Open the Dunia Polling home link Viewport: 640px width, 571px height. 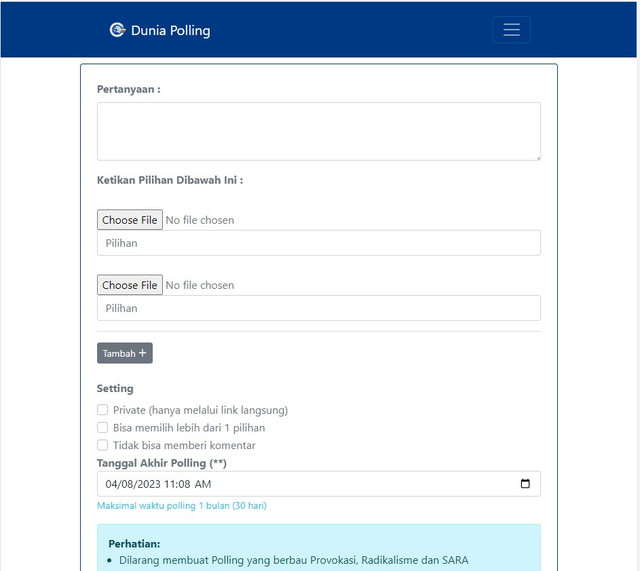click(160, 30)
